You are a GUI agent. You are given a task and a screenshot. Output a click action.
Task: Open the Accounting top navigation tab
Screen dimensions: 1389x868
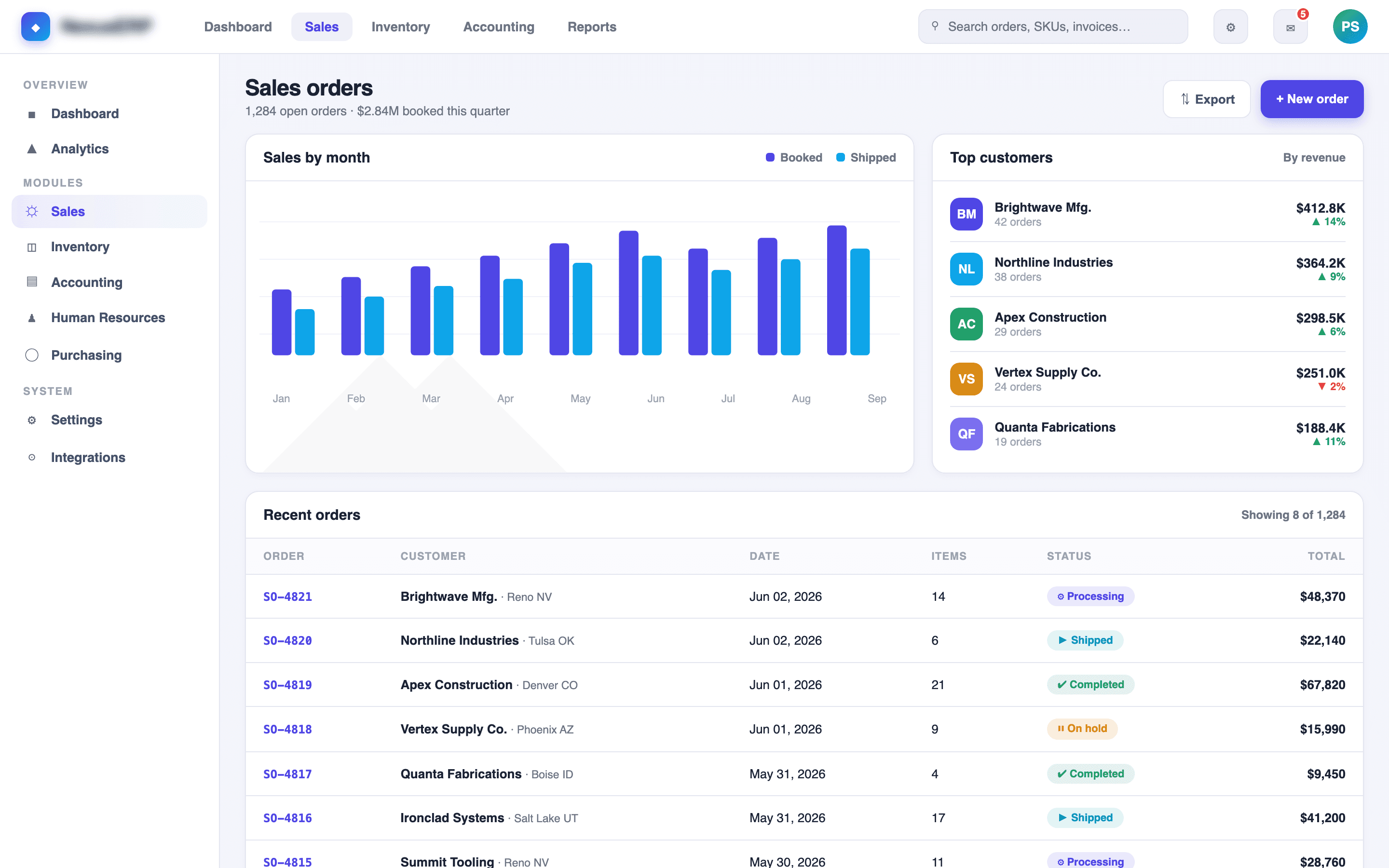499,27
